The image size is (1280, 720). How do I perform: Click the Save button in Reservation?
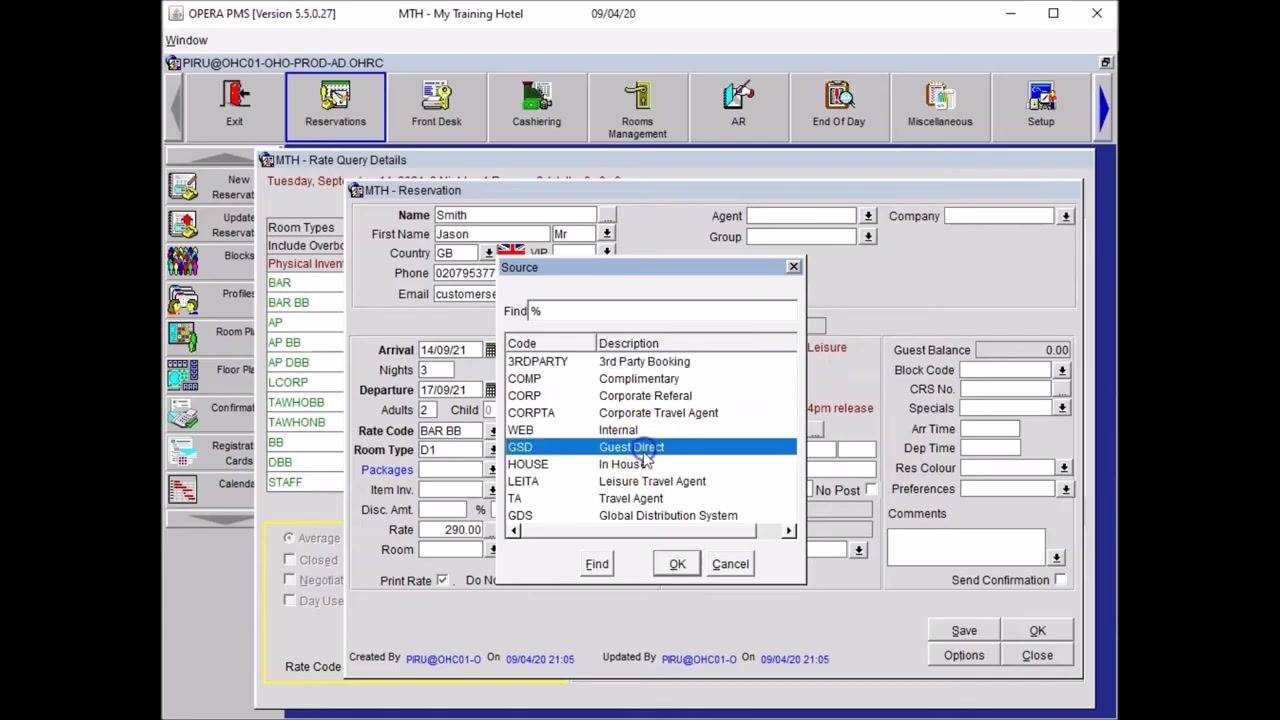tap(964, 631)
